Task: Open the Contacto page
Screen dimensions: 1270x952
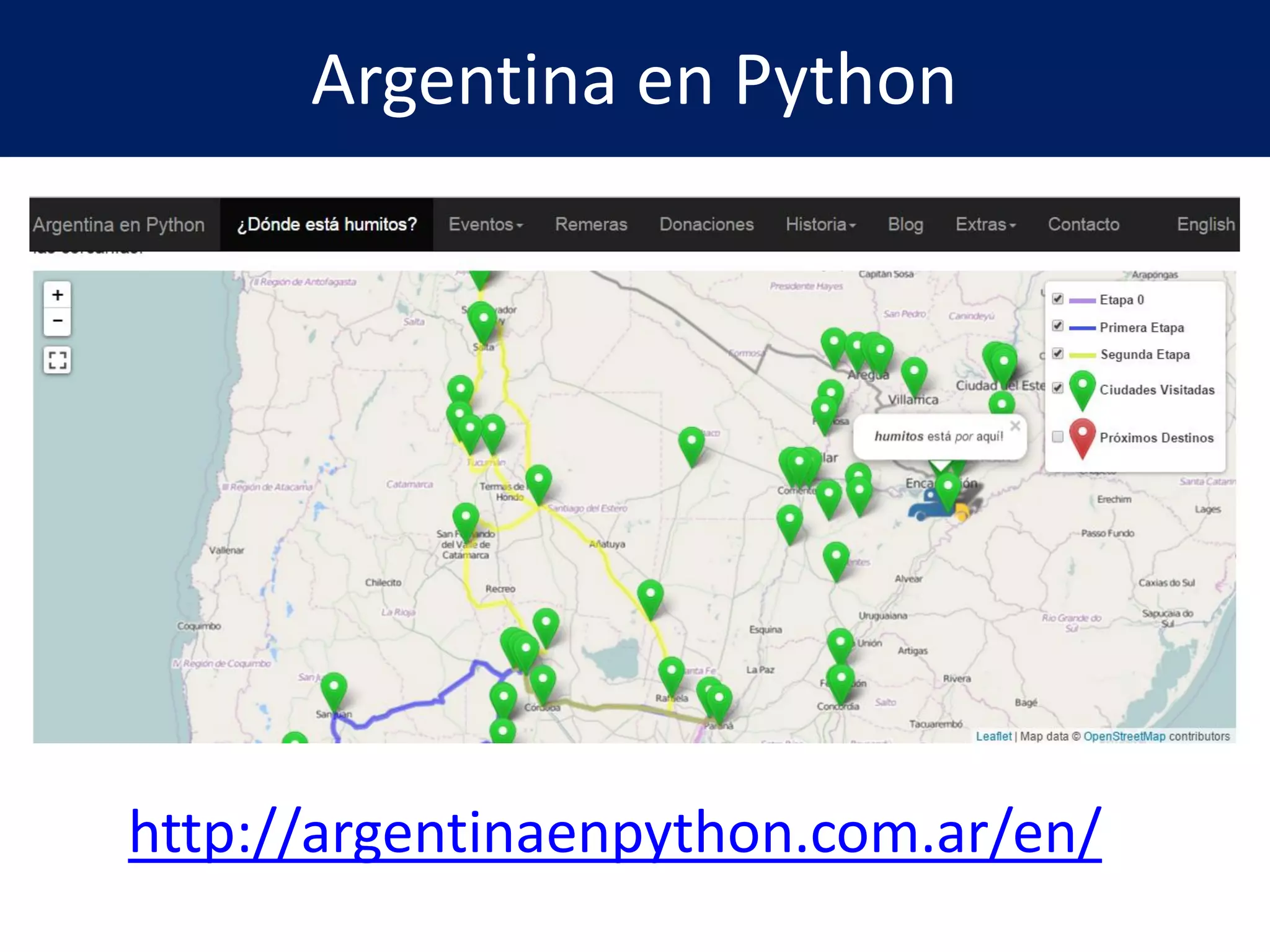Action: pos(1083,224)
